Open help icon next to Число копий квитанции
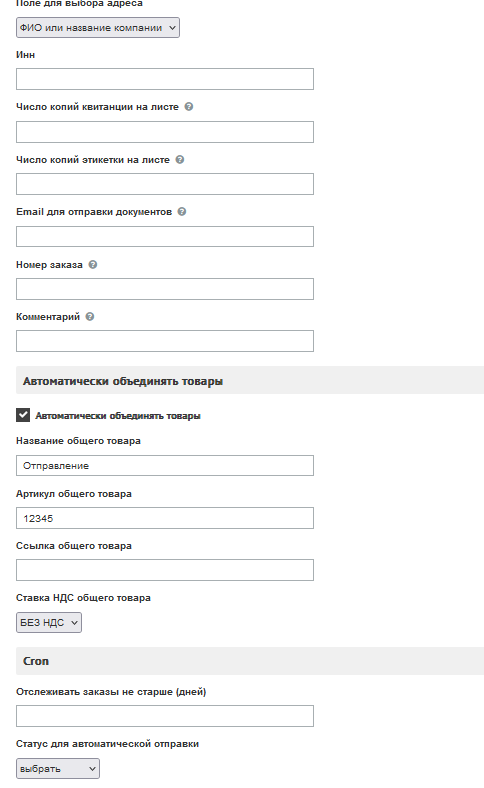Image resolution: width=484 pixels, height=788 pixels. click(188, 107)
